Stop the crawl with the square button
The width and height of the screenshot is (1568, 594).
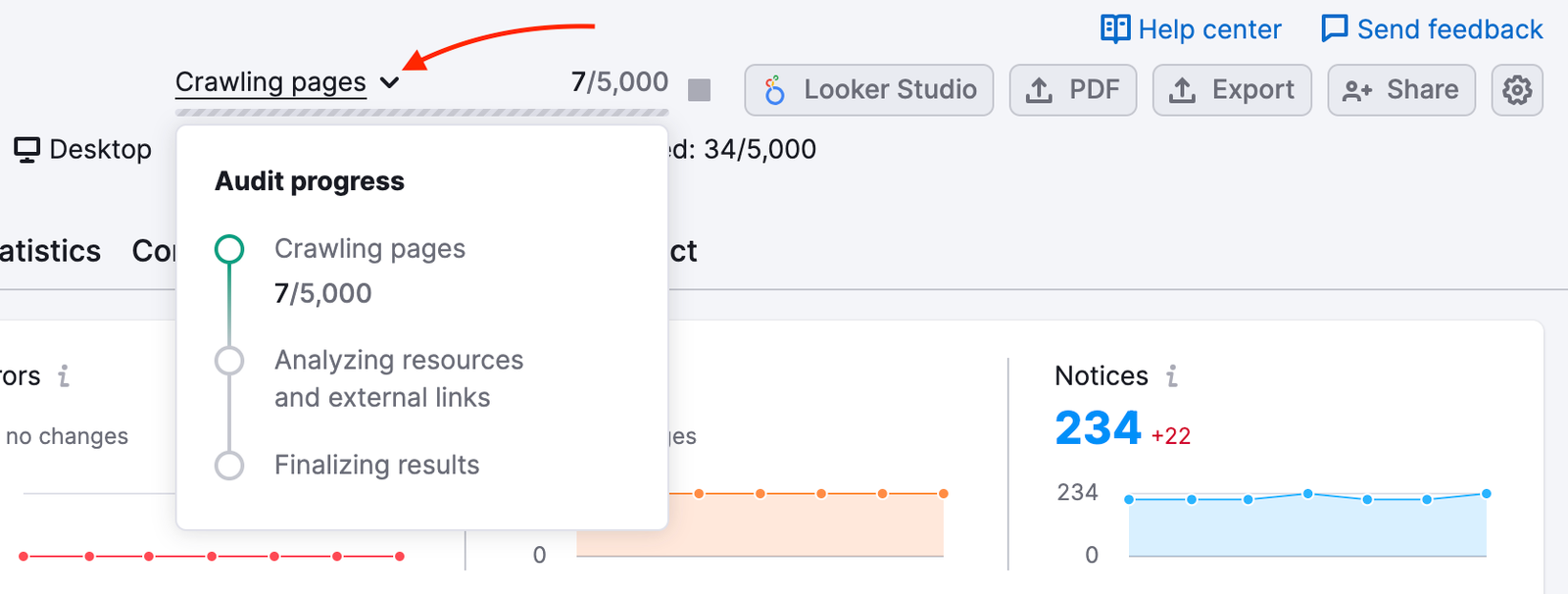pyautogui.click(x=698, y=89)
